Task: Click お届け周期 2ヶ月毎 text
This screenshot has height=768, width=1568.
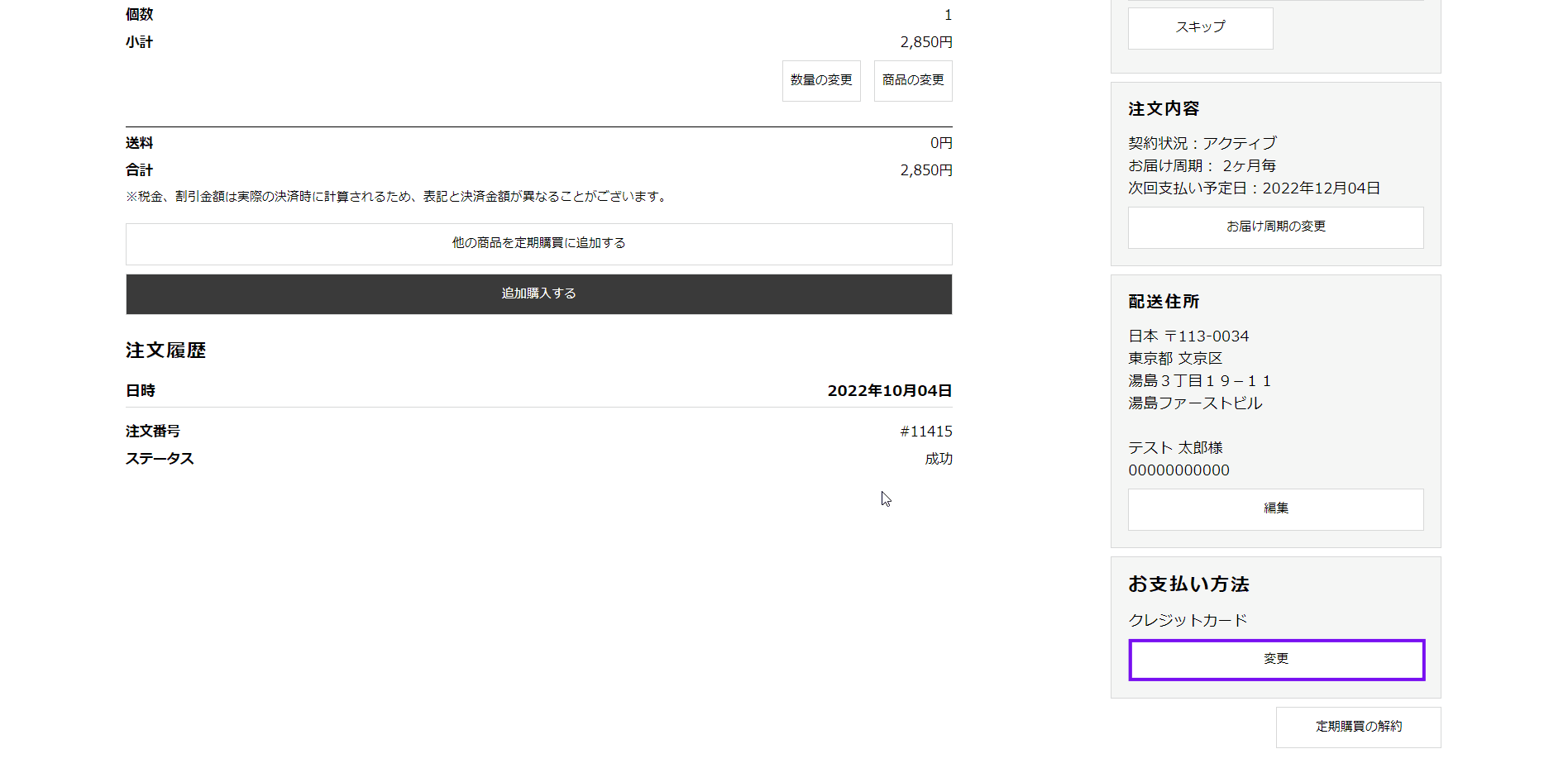Action: click(x=1202, y=165)
